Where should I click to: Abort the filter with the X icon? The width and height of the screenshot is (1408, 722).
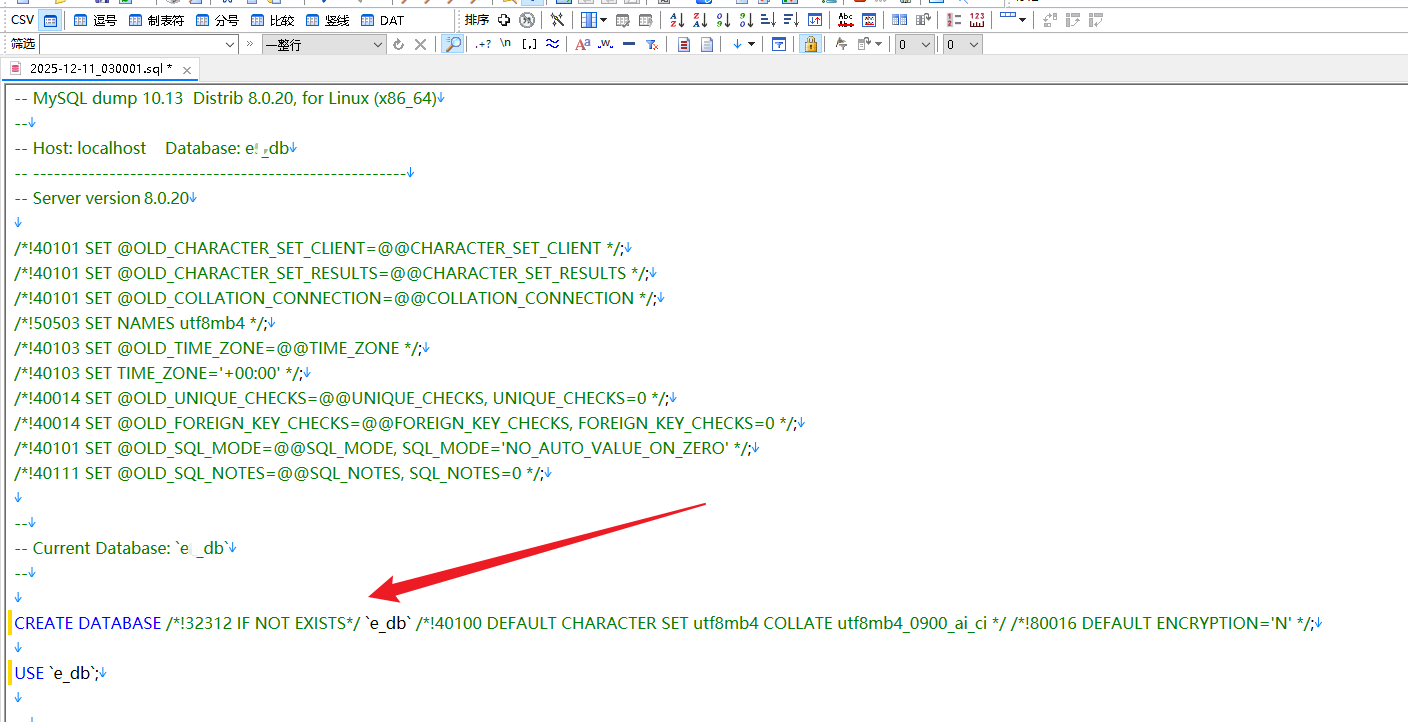coord(421,44)
